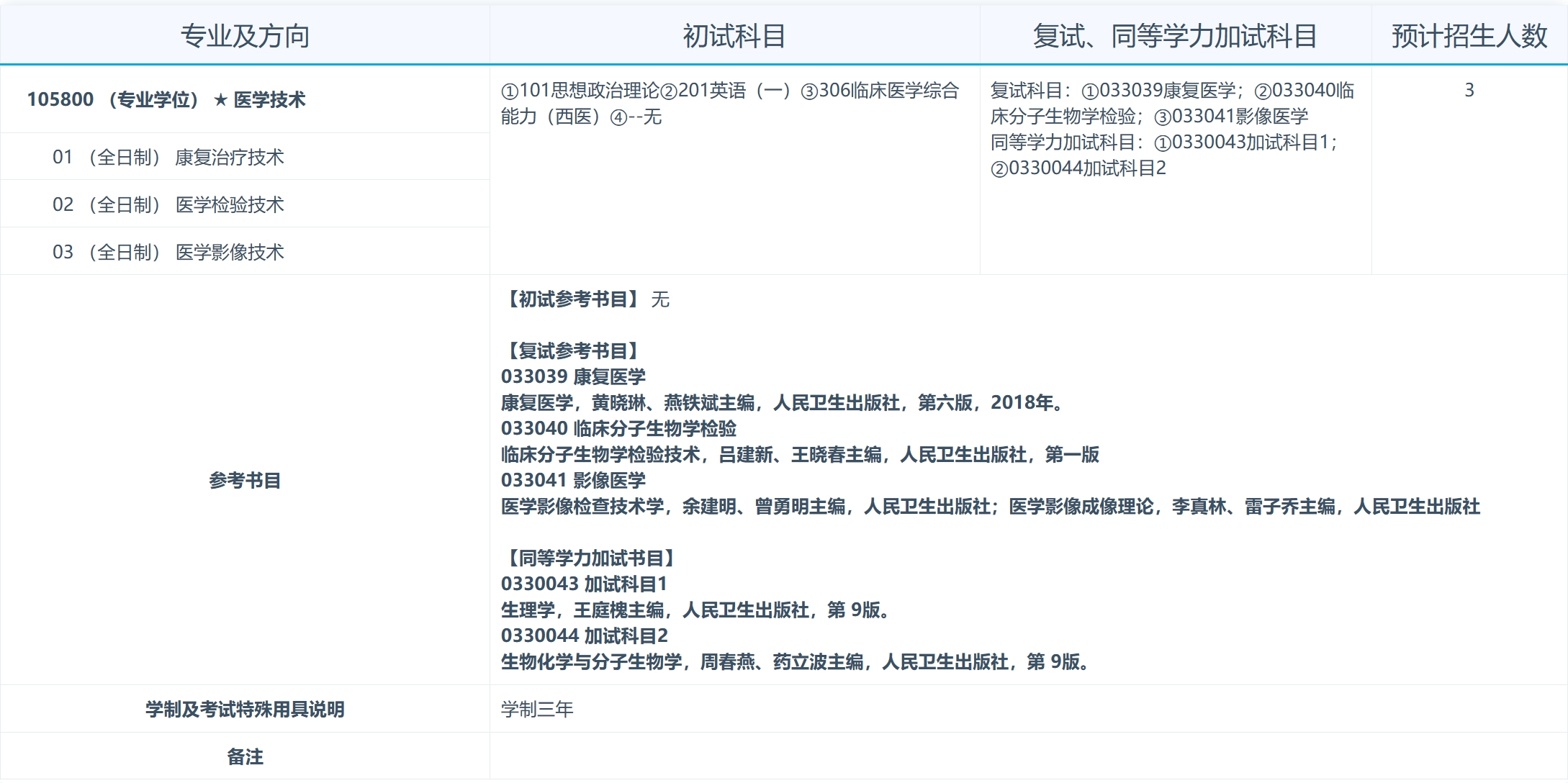Viewport: 1568px width, 783px height.
Task: Click the 01 康复治疗技术 direction
Action: [169, 156]
